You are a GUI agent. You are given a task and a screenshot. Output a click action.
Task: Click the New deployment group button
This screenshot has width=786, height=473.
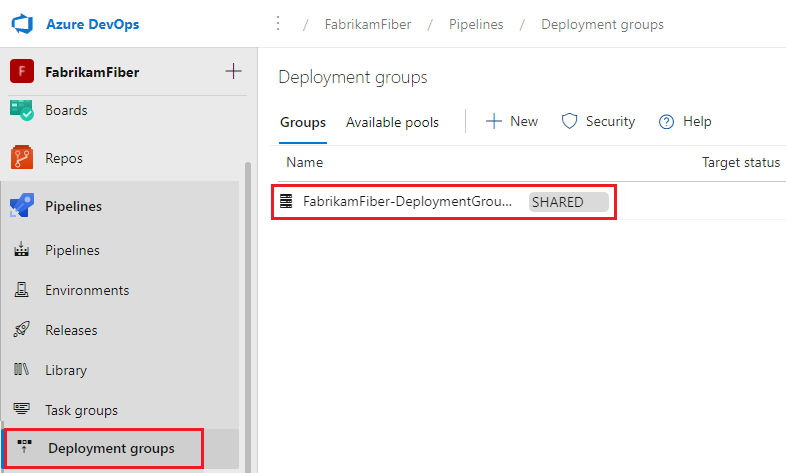point(512,121)
